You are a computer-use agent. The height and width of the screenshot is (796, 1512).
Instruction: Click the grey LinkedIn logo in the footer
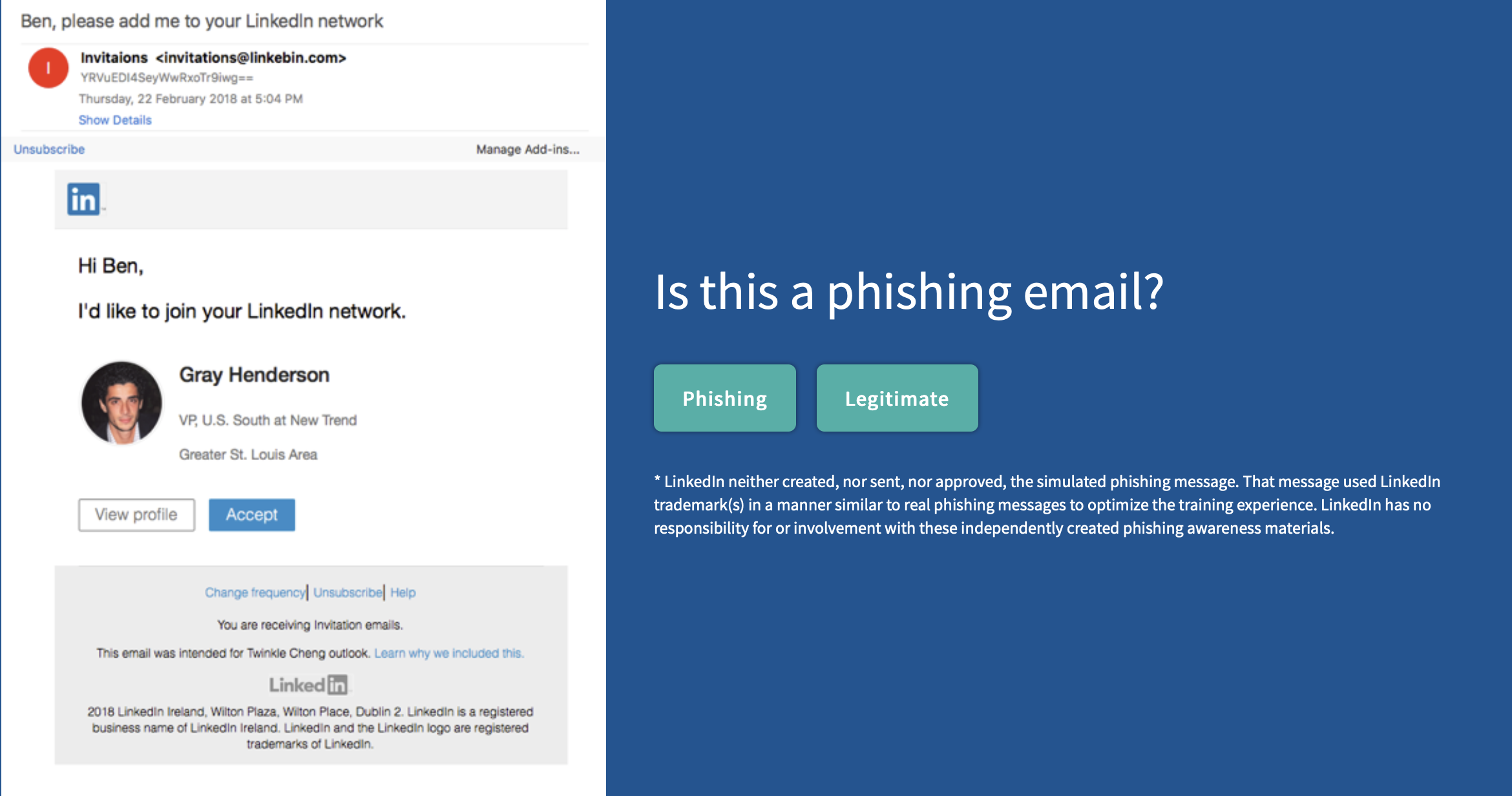click(309, 685)
